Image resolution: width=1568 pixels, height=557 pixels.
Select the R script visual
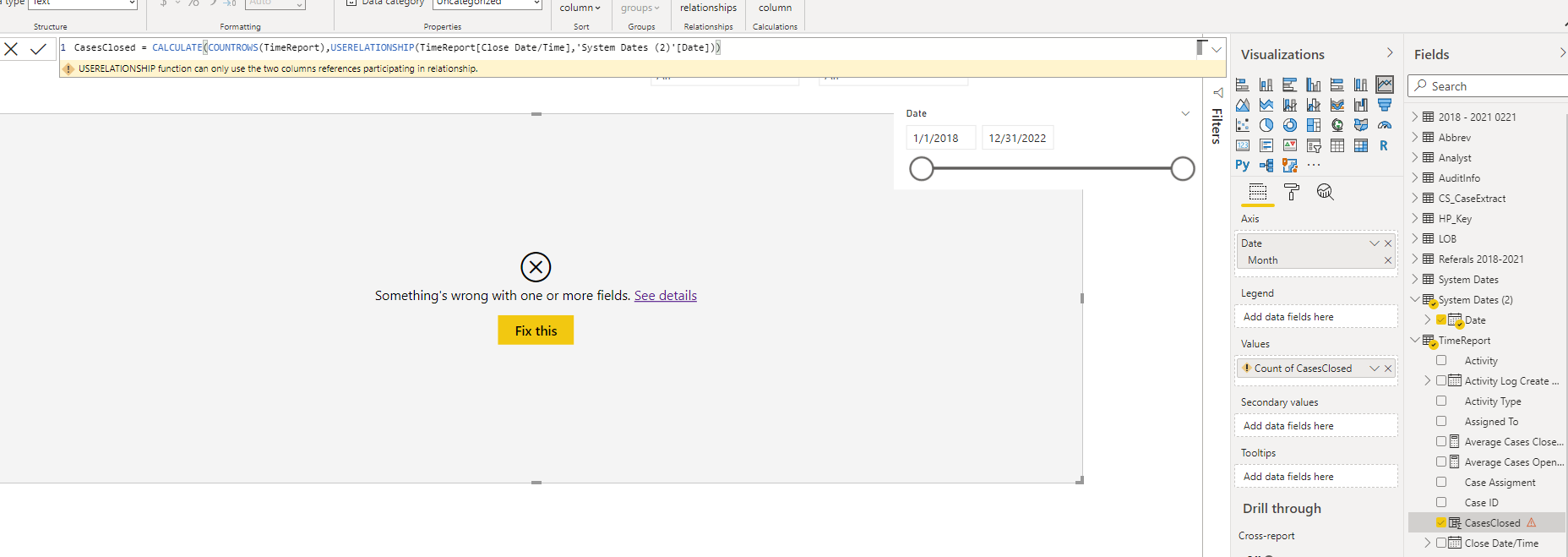pos(1385,145)
